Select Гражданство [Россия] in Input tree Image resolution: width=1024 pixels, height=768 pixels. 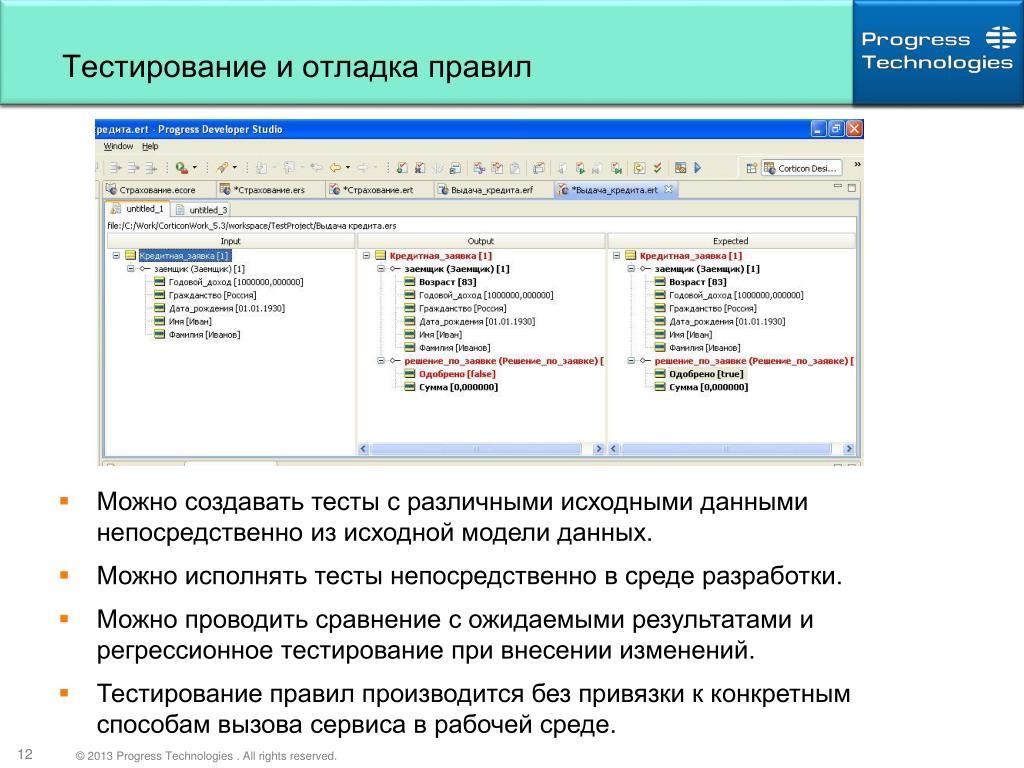212,295
